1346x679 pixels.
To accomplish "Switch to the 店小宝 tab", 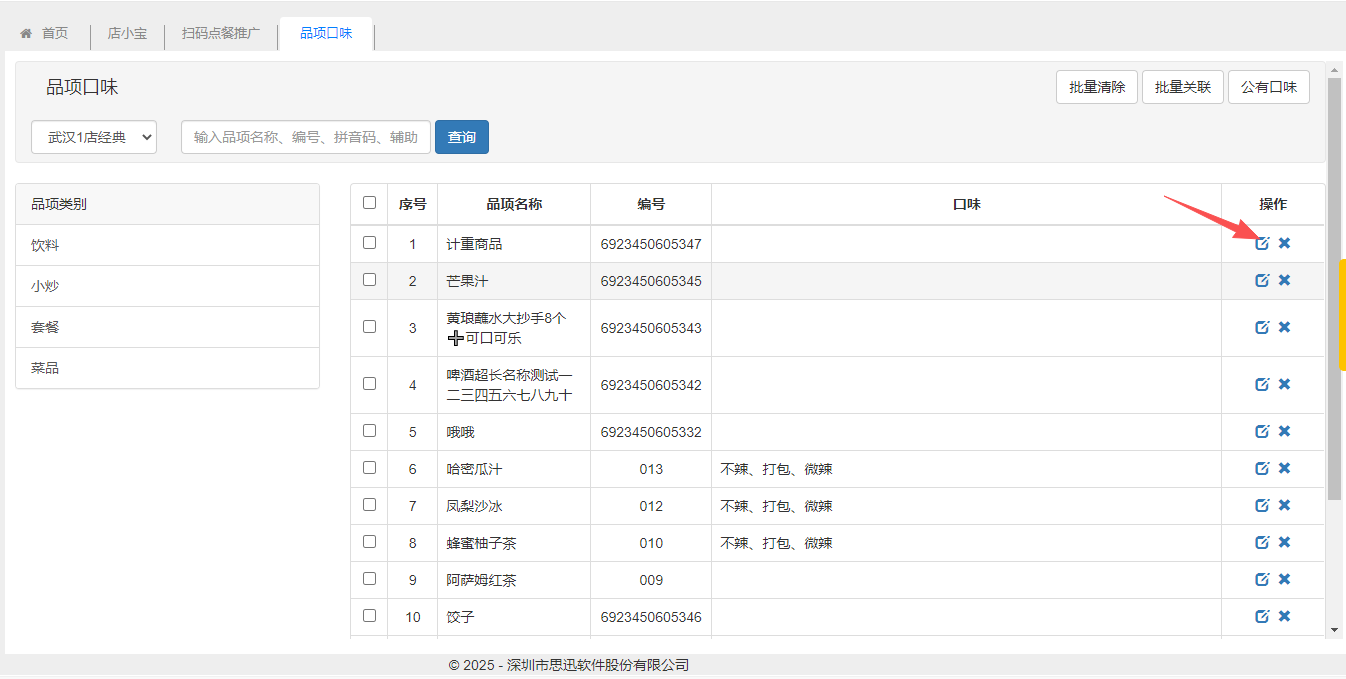I will pos(127,34).
